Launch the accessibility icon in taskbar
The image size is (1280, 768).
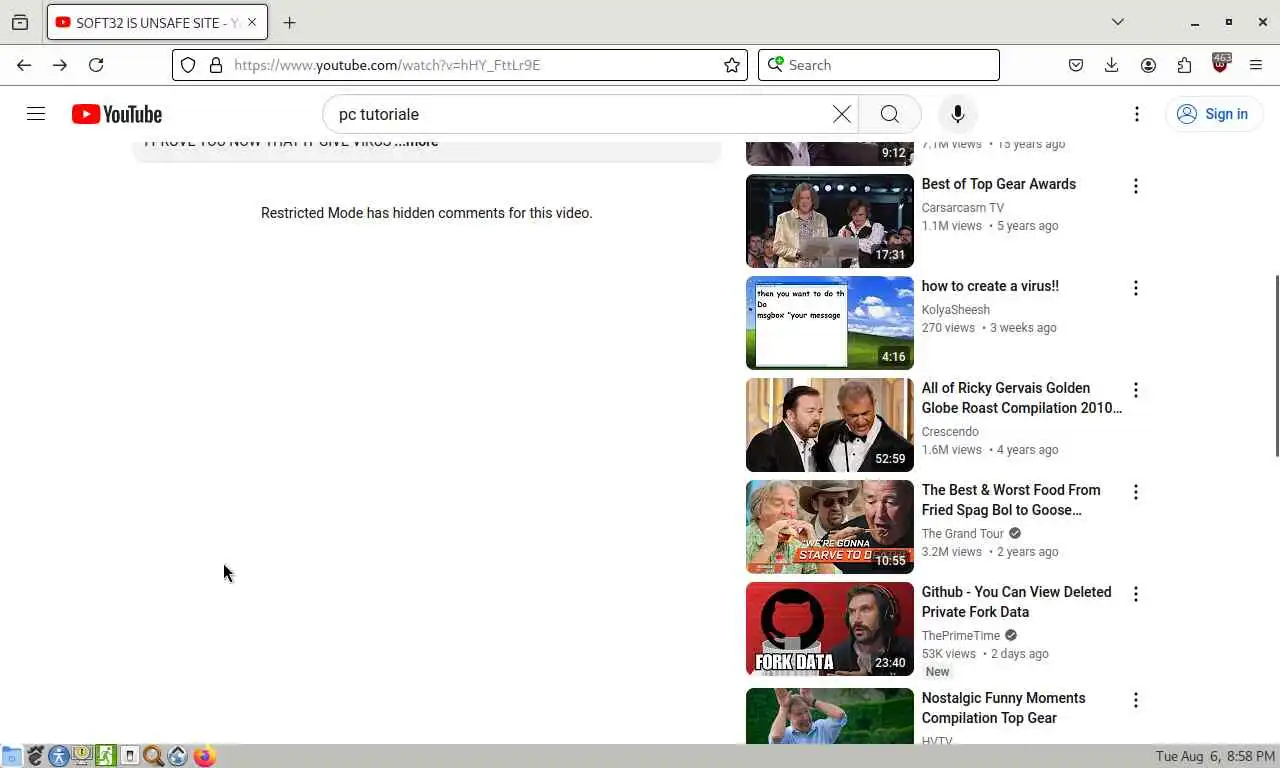click(59, 756)
